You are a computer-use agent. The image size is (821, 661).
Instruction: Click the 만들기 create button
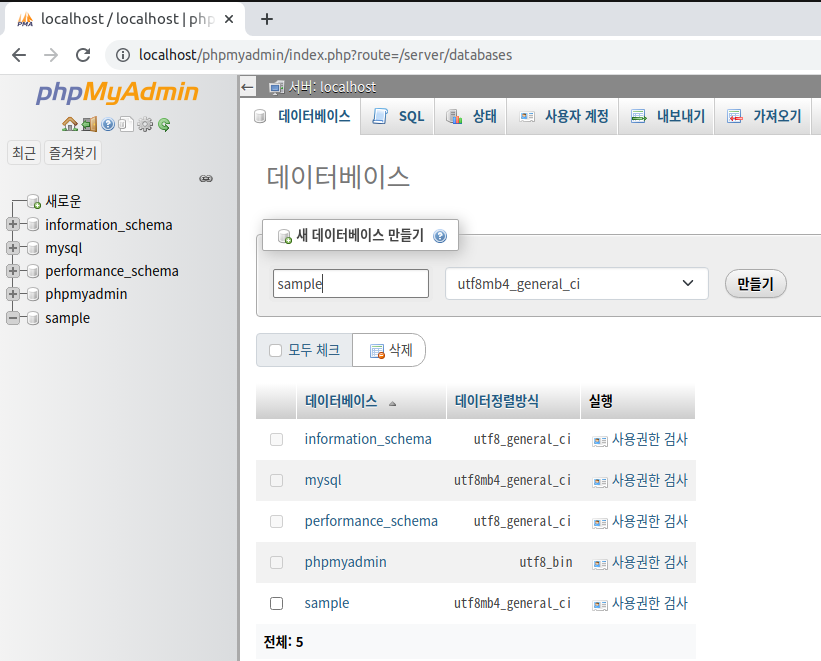[756, 284]
